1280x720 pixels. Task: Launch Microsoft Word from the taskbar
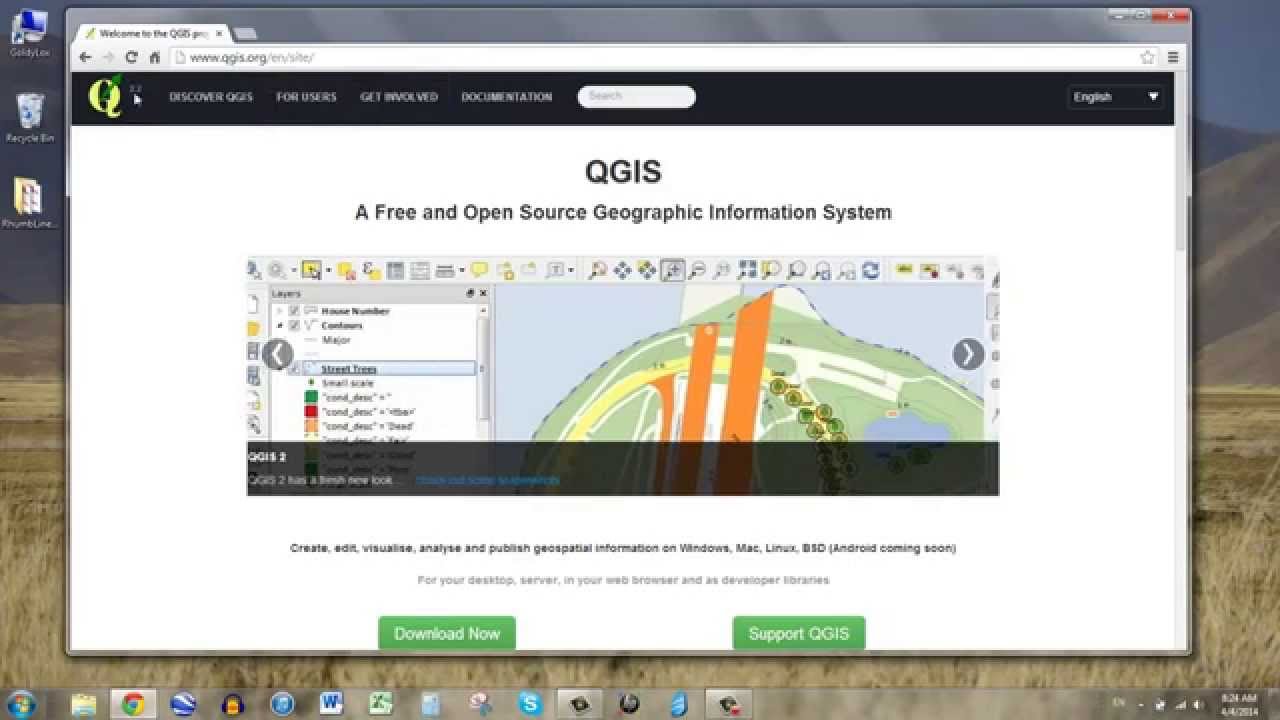(x=331, y=704)
